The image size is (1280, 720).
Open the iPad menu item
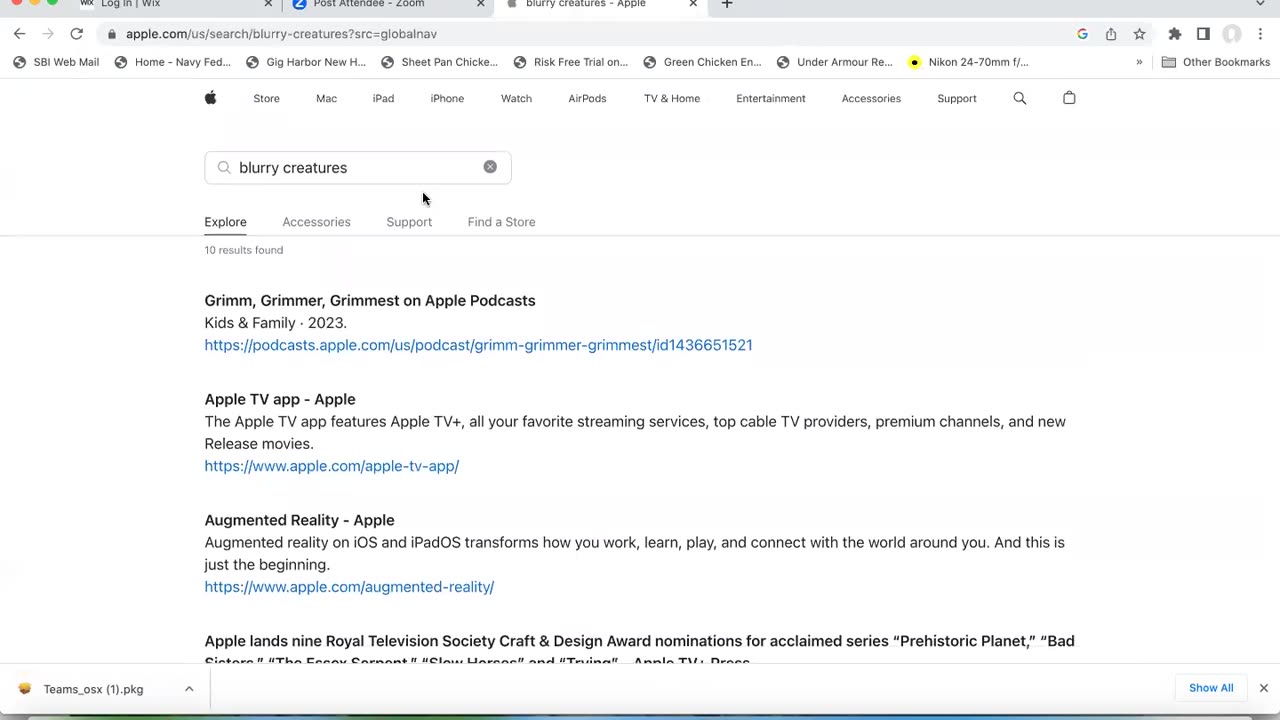pos(383,98)
